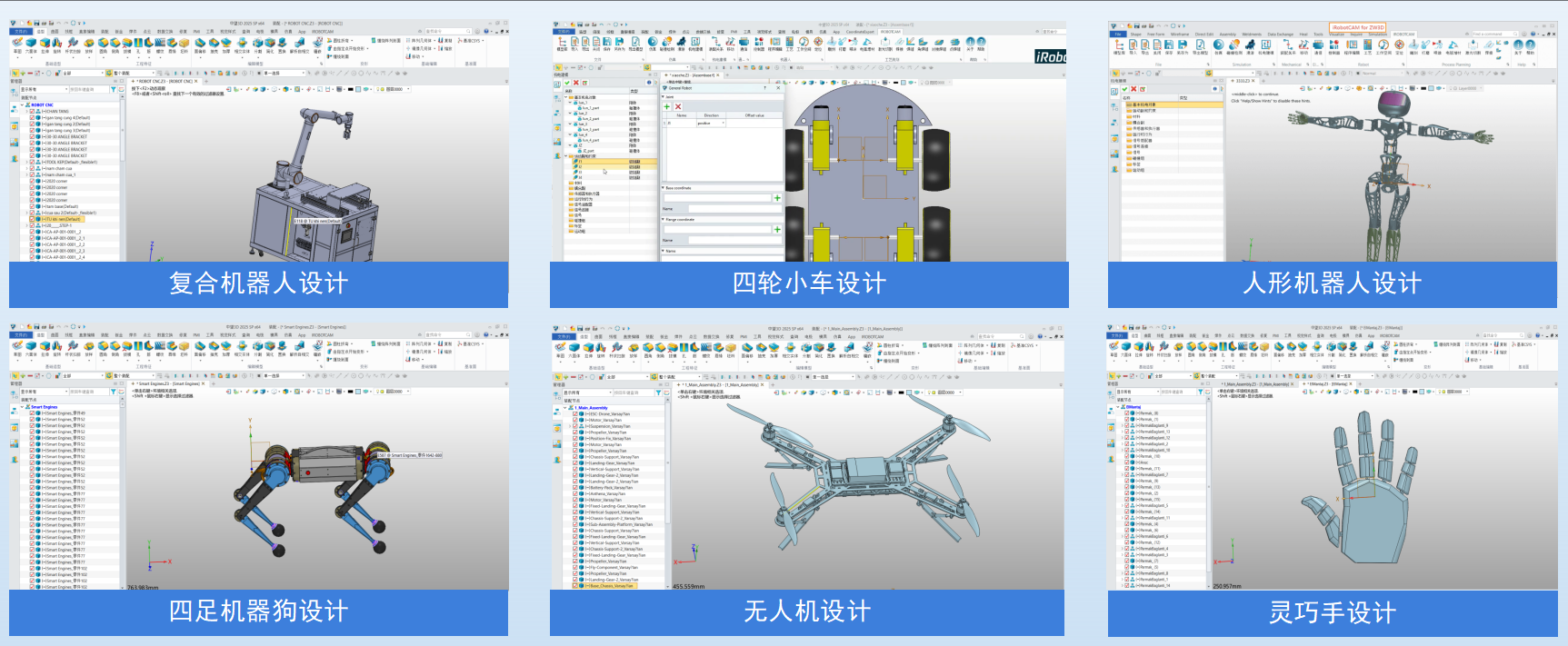Click green plus beside Range coordinate field

tap(777, 229)
